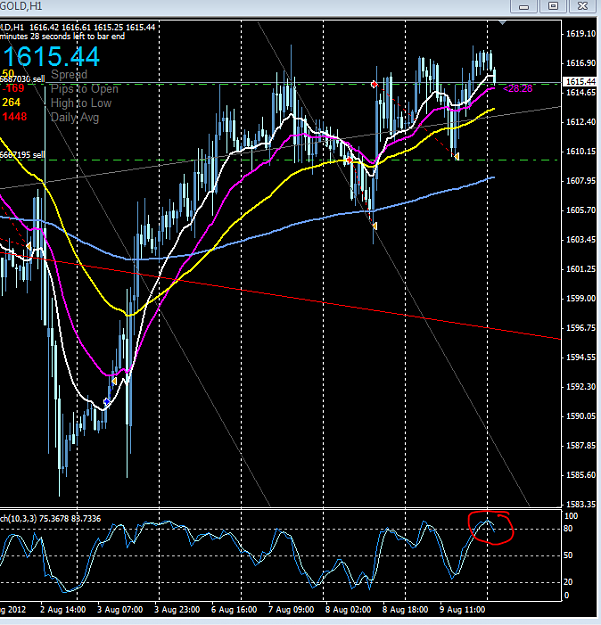Click the High to Low label

pyautogui.click(x=81, y=103)
